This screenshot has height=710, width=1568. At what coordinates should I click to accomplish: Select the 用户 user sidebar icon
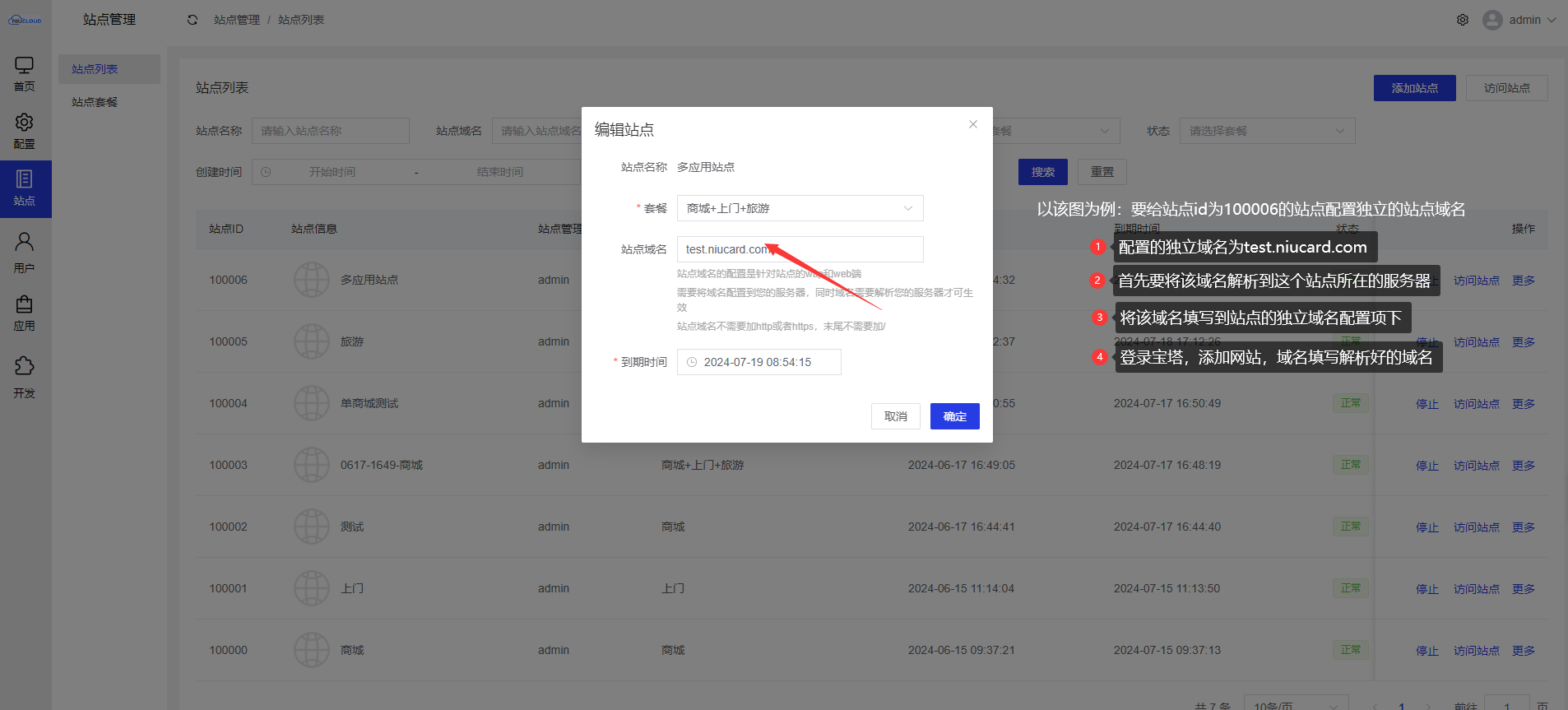pos(25,252)
